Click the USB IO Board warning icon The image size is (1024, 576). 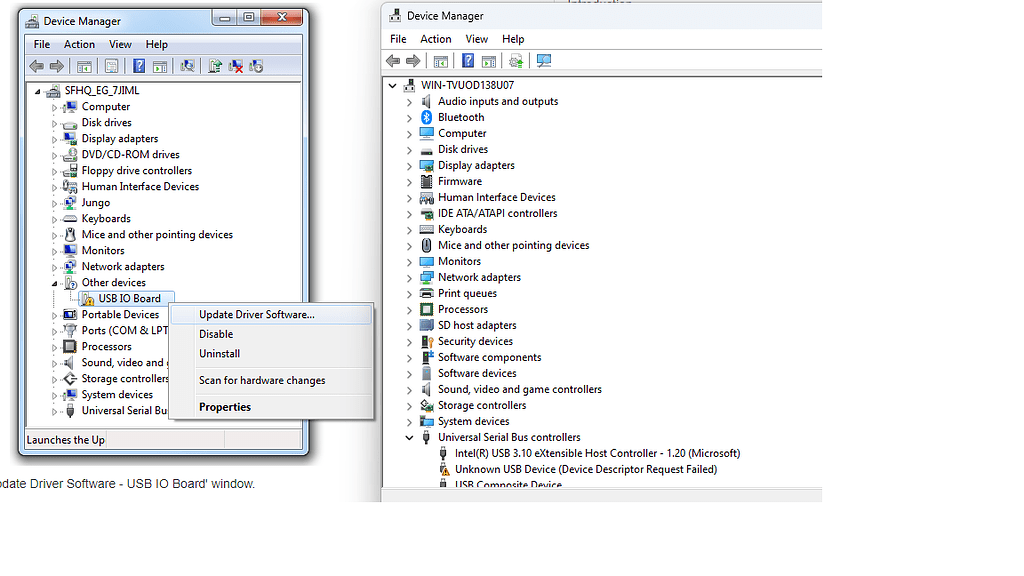88,299
